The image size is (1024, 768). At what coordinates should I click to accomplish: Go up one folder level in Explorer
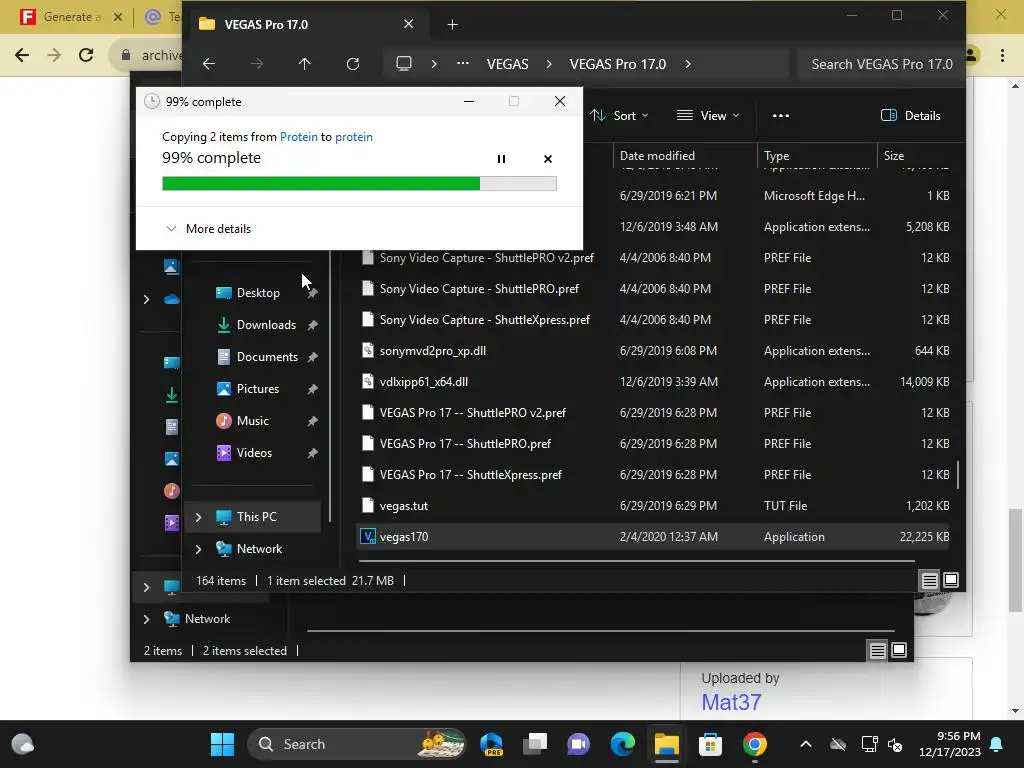click(x=304, y=64)
